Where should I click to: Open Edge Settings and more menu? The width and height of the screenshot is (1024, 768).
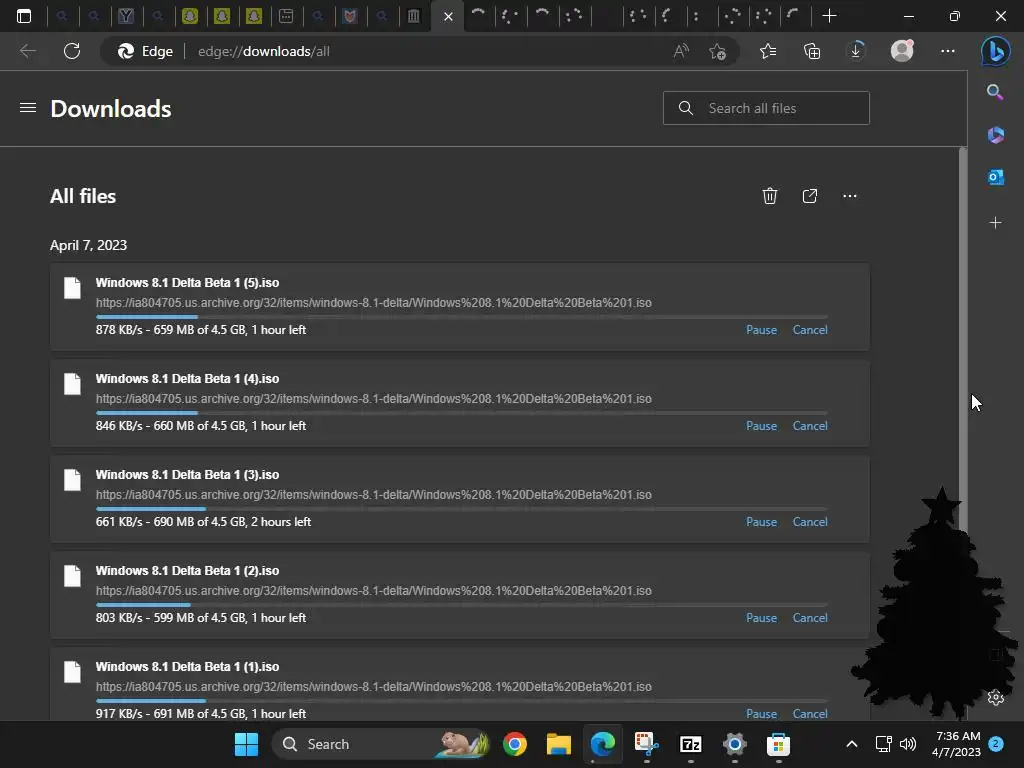click(948, 51)
